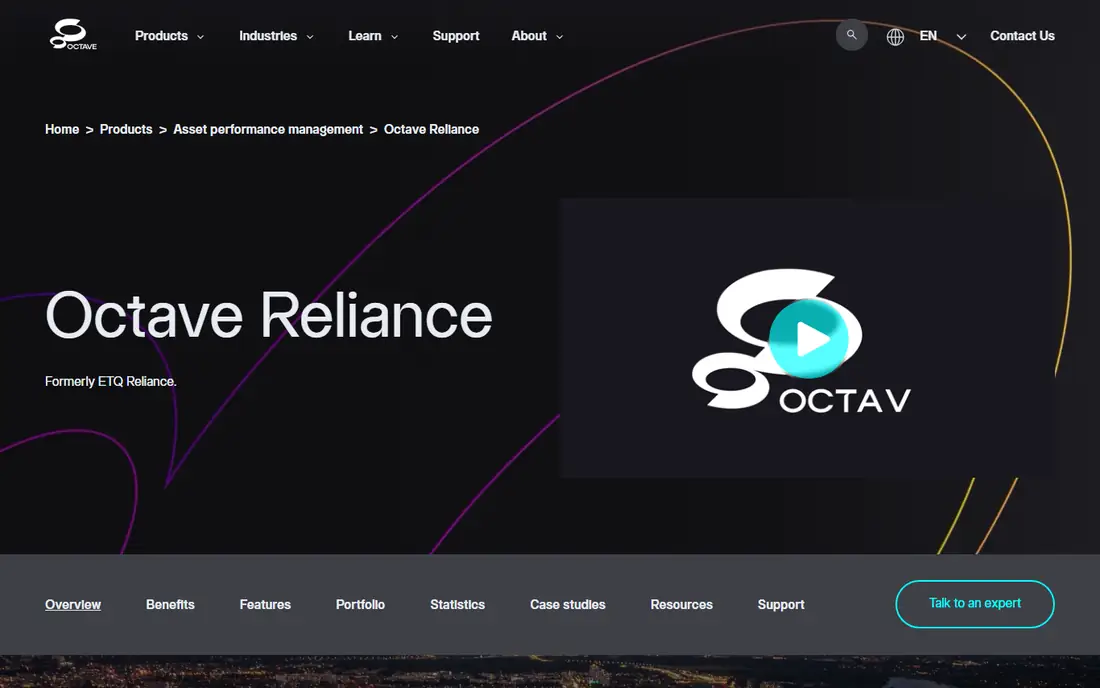This screenshot has height=688, width=1100.
Task: Click the Contact Us link
Action: click(1022, 36)
